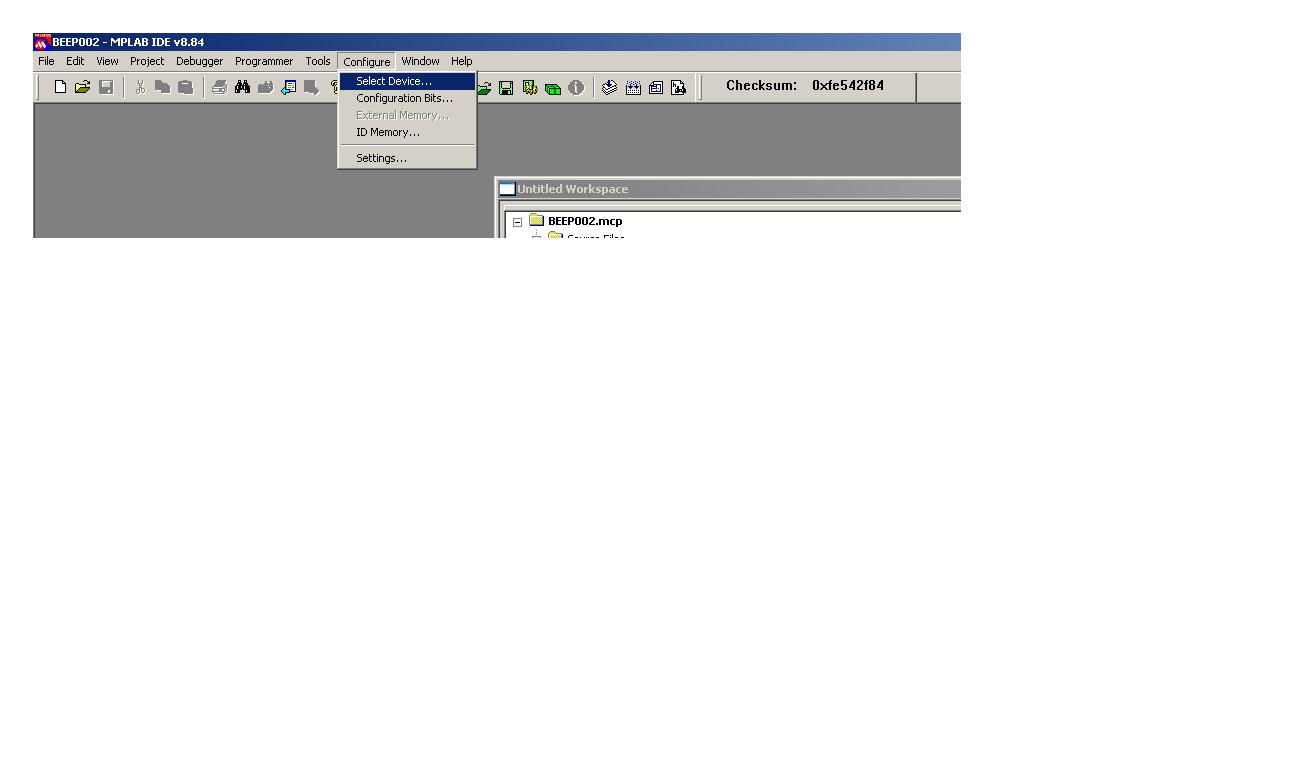
Task: Open the Project menu
Action: (x=147, y=61)
